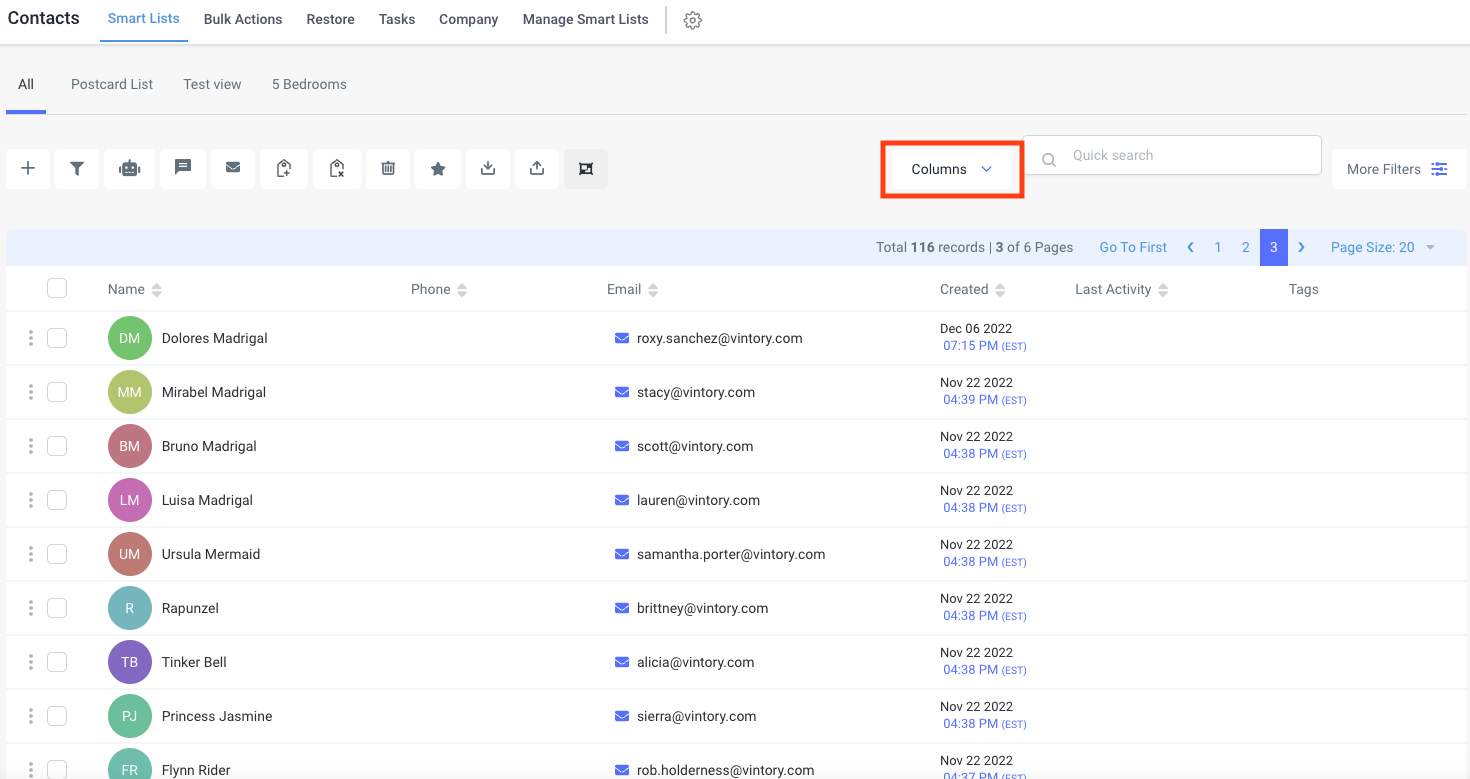Click the PJ avatar for Princess Jasmine
1470x779 pixels.
130,716
